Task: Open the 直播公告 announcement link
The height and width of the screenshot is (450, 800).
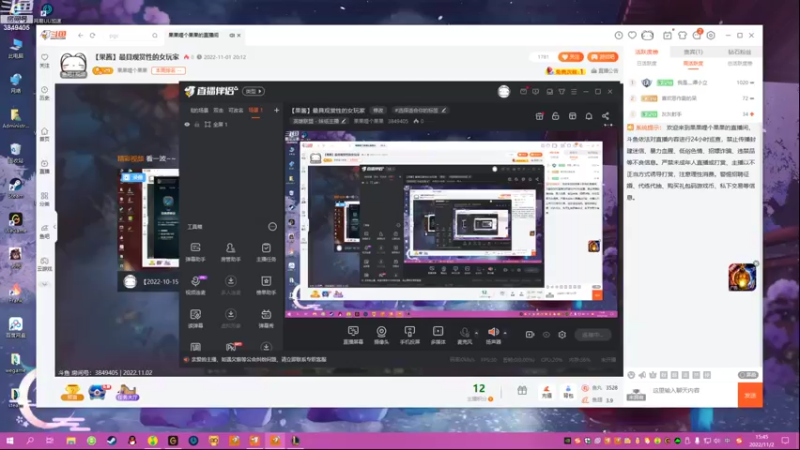Action: tap(605, 71)
